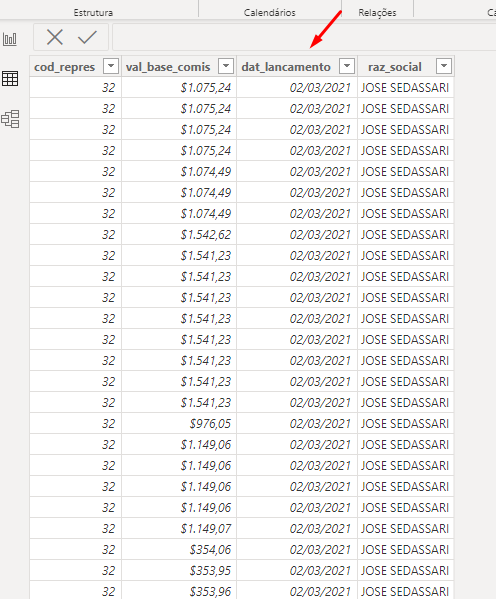
Task: Open the Model relationships view
Action: point(10,119)
